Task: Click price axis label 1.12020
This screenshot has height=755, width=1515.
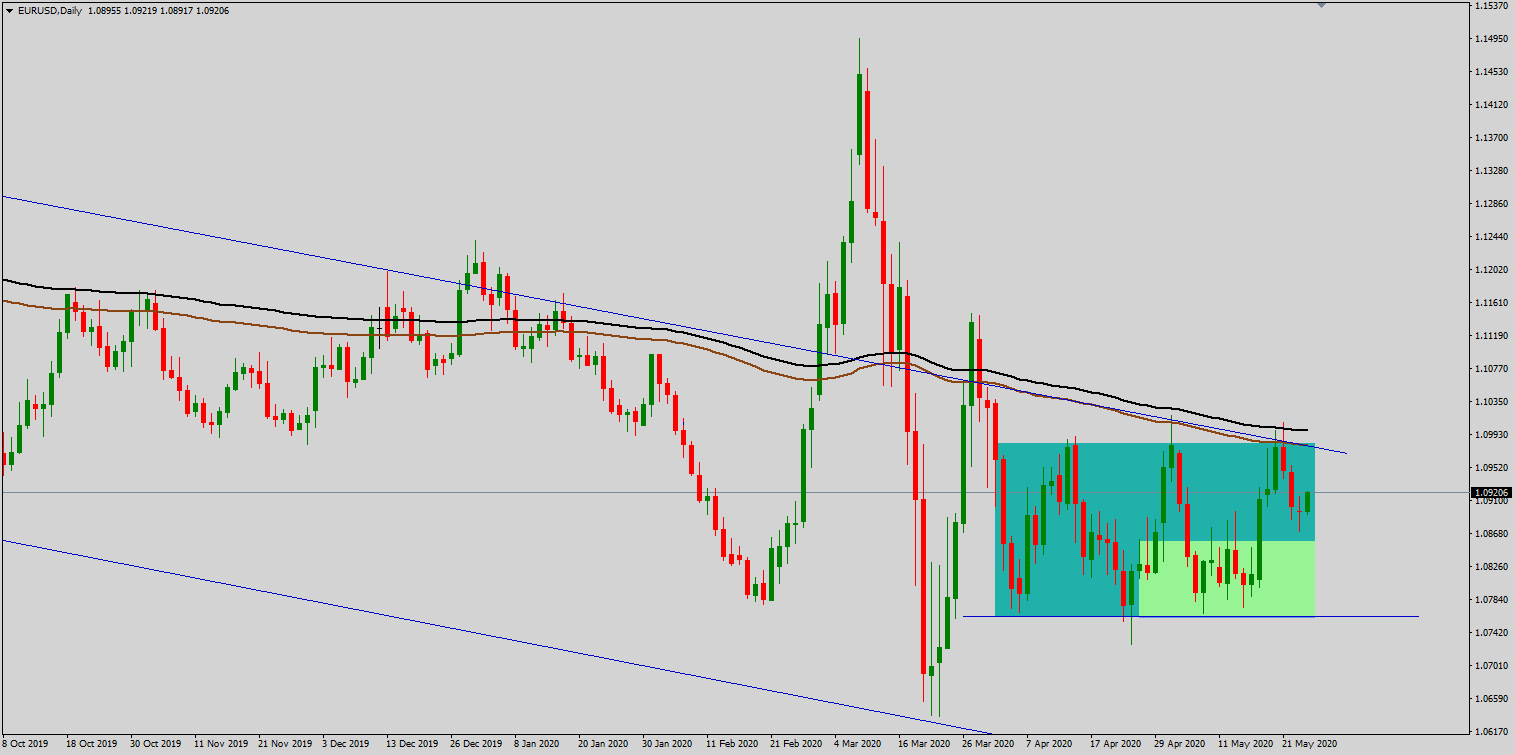Action: 1490,270
